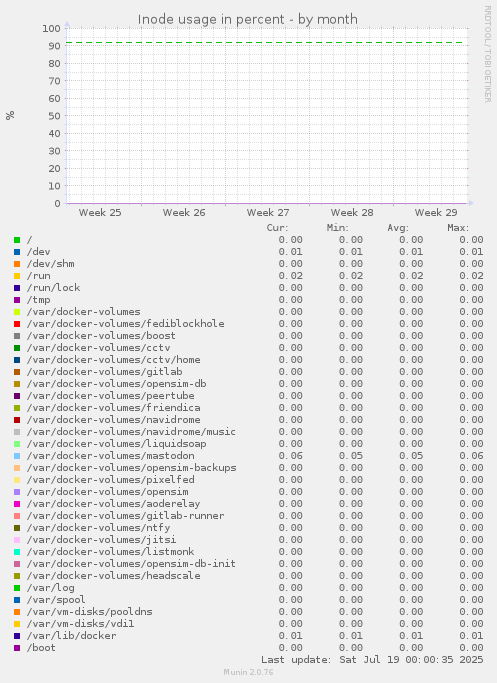Click '/var/docker-volumes/opensim-db' legend entry
The image size is (497, 683).
pos(116,384)
